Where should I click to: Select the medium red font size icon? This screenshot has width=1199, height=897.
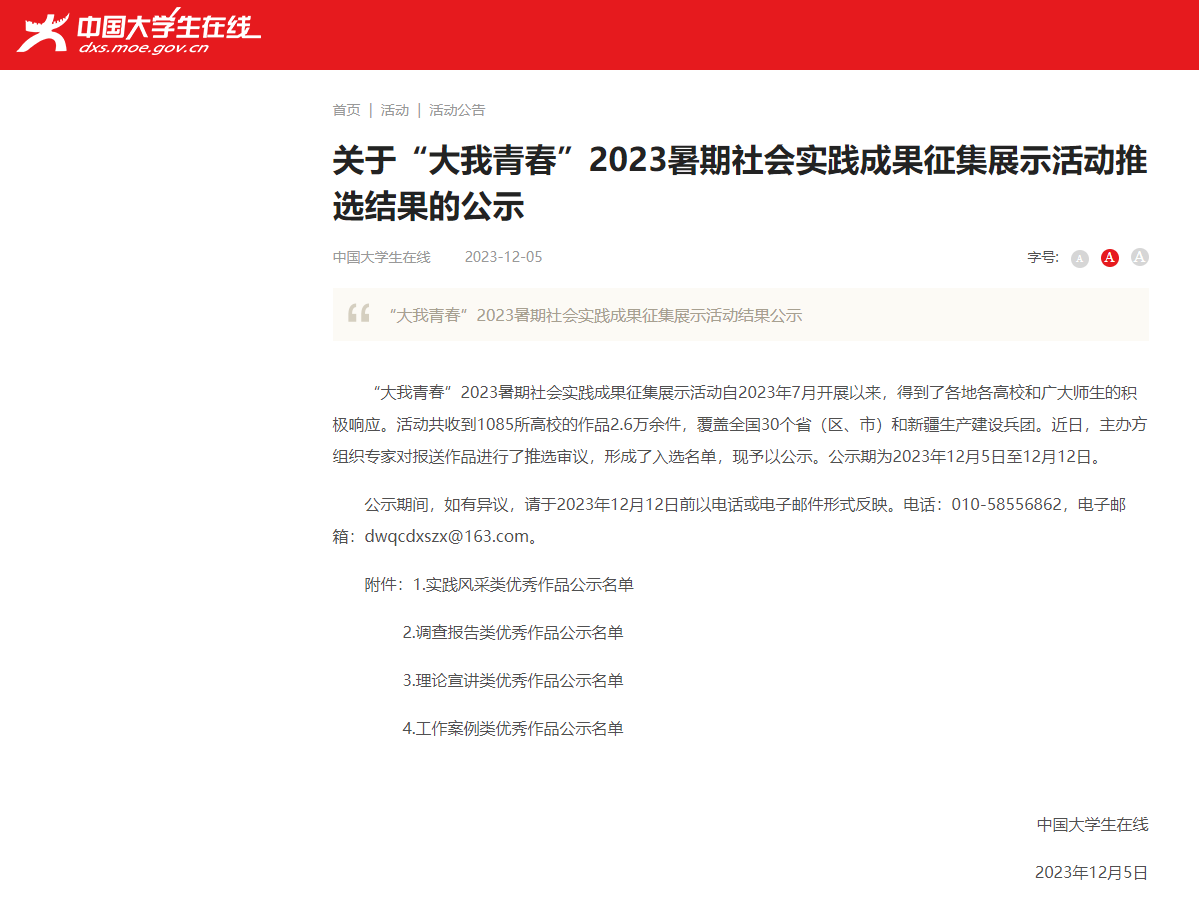point(1109,258)
